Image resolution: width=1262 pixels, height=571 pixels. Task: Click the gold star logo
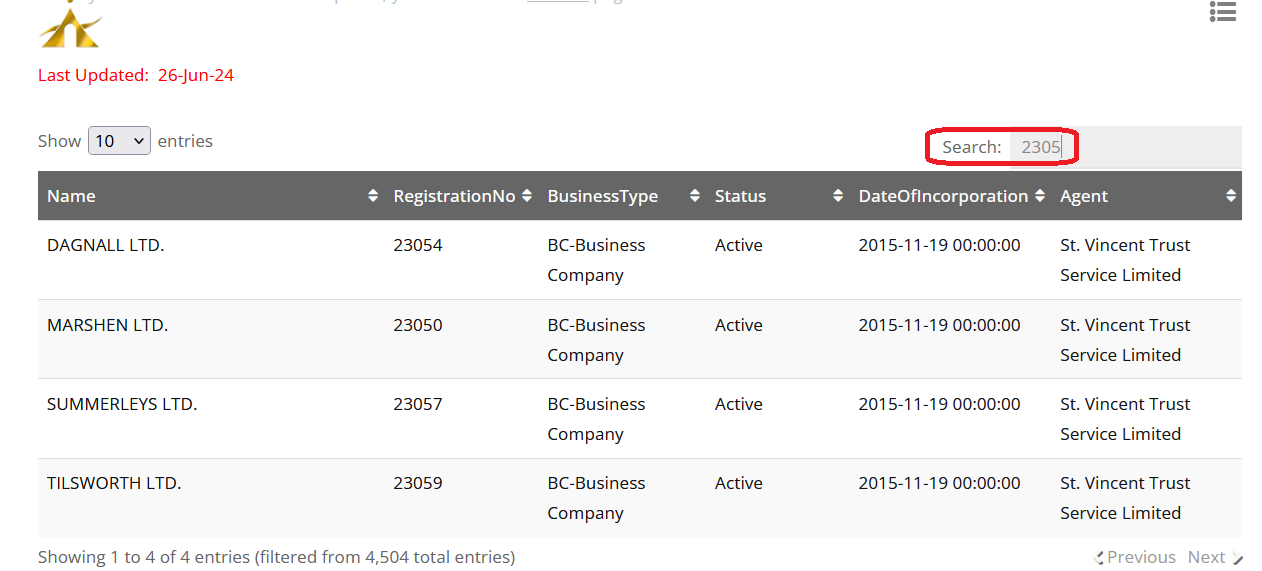click(x=70, y=27)
